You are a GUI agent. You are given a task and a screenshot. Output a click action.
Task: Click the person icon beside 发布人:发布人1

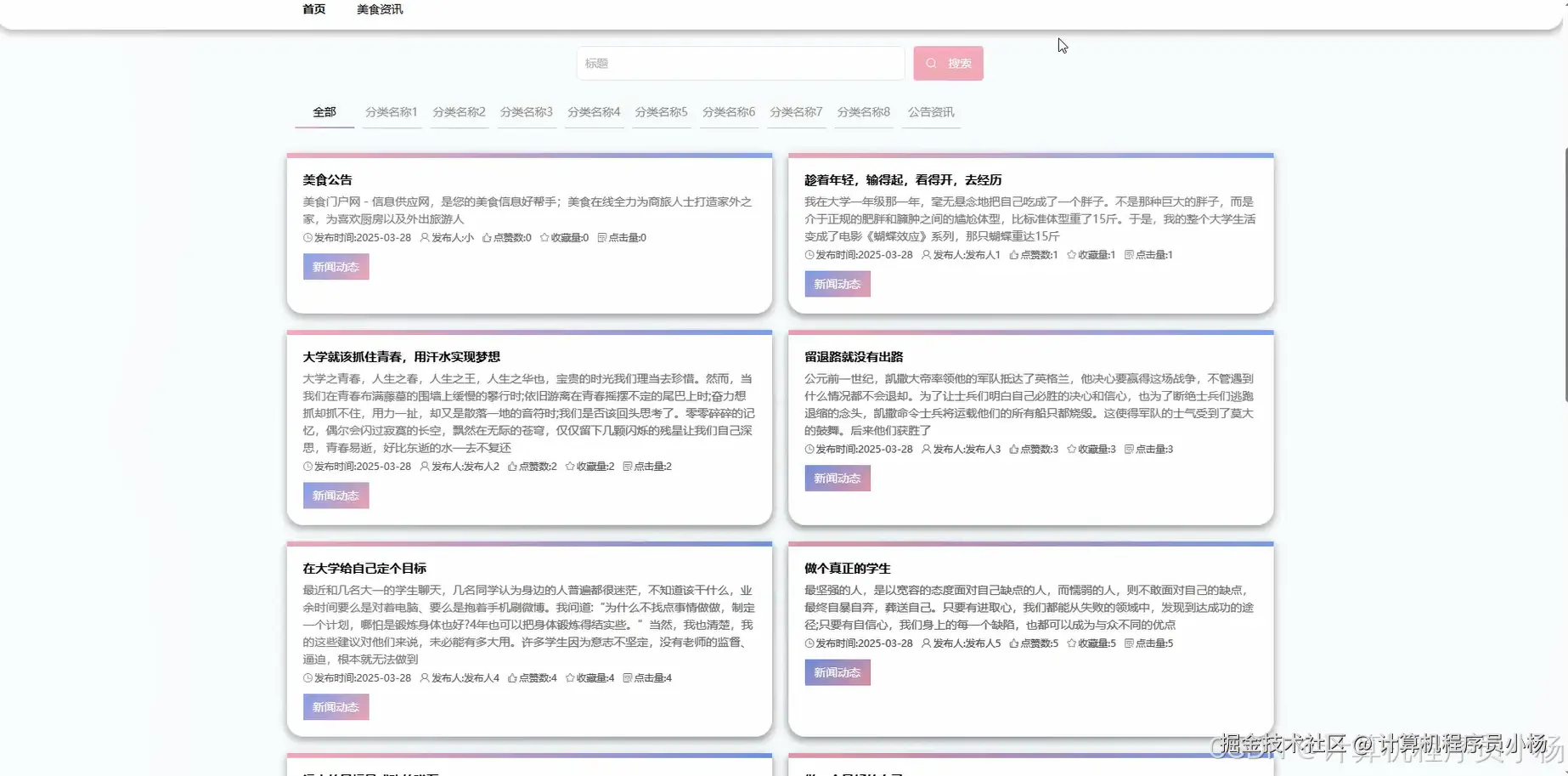tap(925, 254)
